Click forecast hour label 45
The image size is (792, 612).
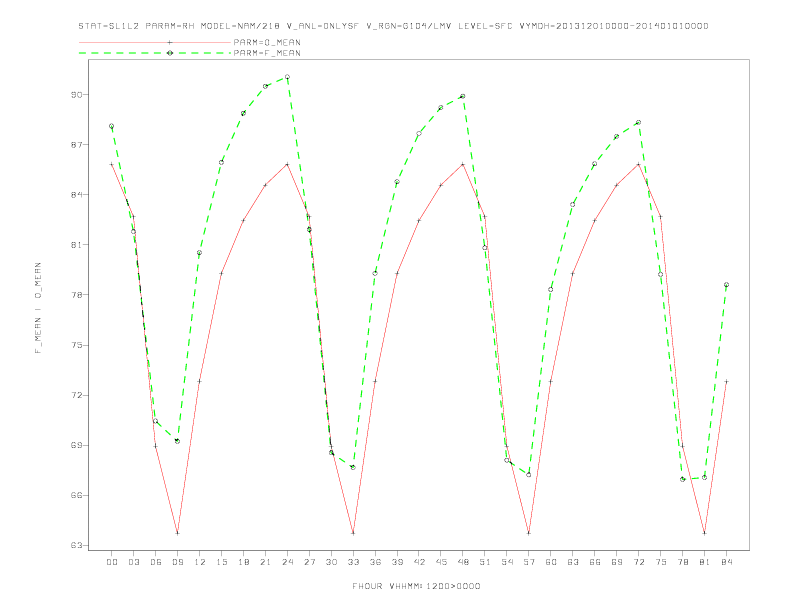pyautogui.click(x=441, y=562)
